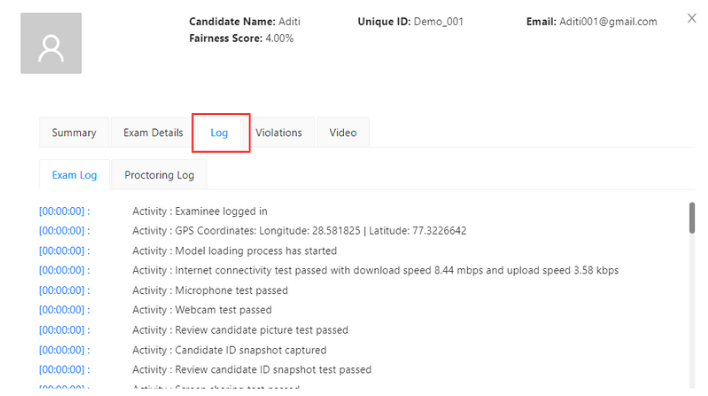This screenshot has width=708, height=396.
Task: Click timestamp beside GPS Coordinates entry
Action: pyautogui.click(x=65, y=231)
